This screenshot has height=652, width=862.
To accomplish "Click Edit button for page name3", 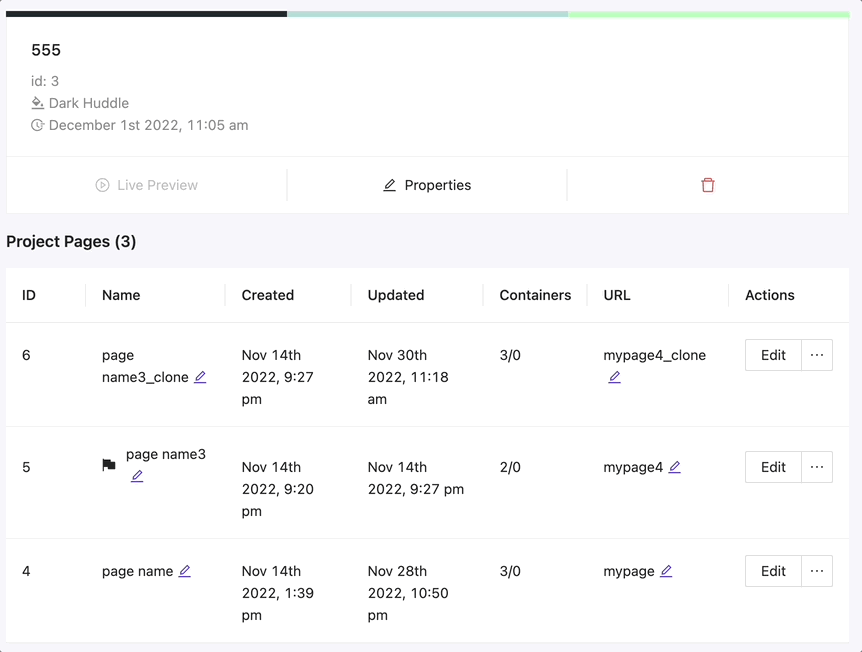I will (773, 467).
